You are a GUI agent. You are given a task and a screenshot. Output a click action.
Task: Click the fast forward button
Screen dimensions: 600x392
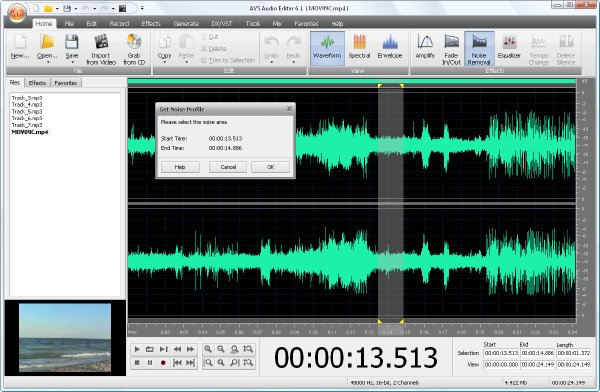point(190,349)
